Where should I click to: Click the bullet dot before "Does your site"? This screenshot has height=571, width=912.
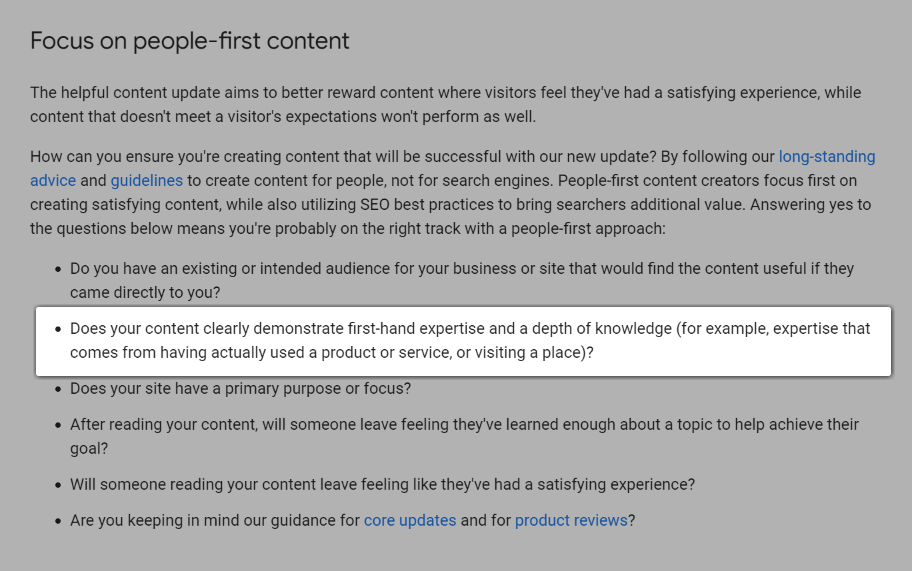[x=56, y=388]
